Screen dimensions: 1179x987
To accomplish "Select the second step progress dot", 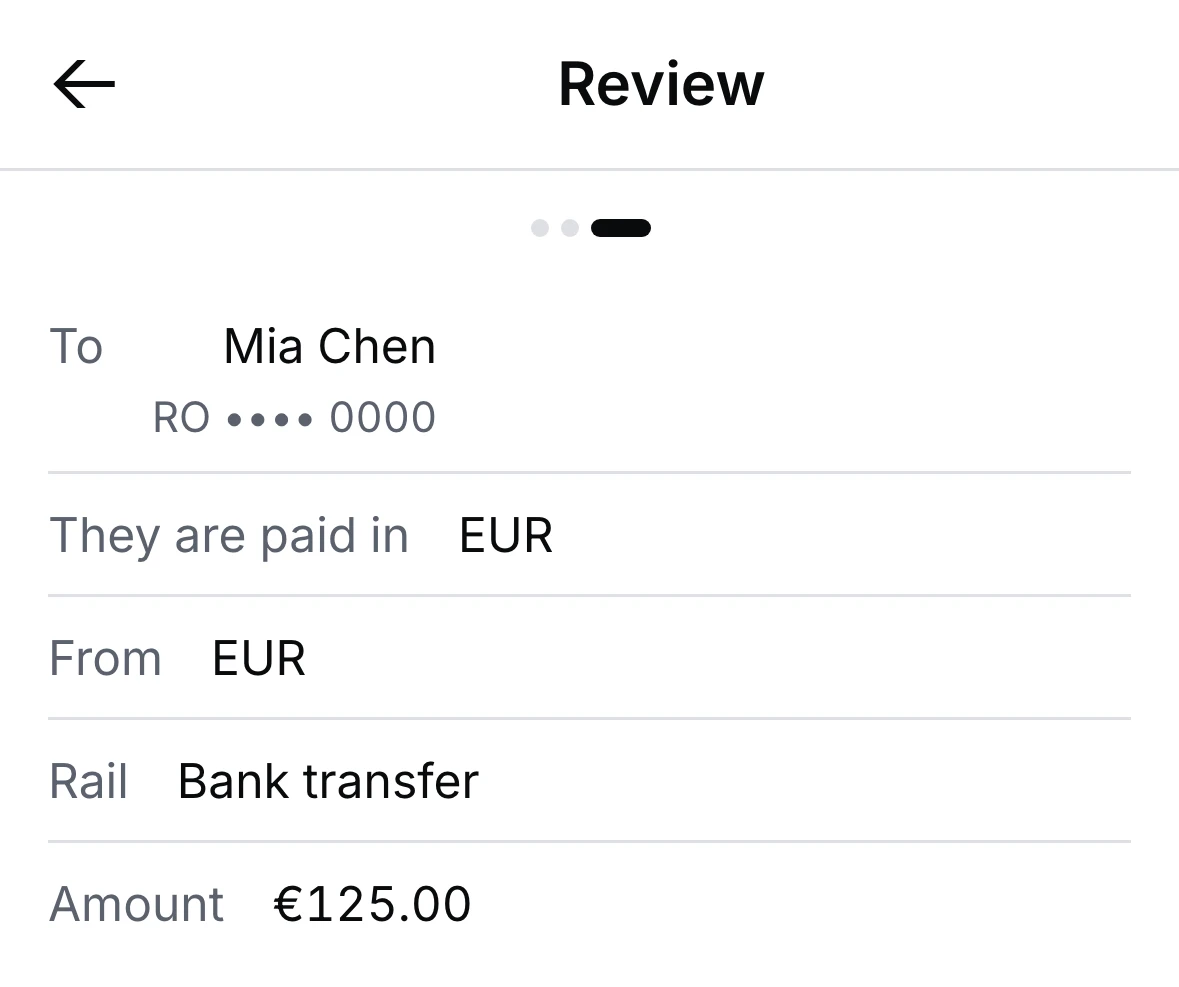I will point(570,228).
